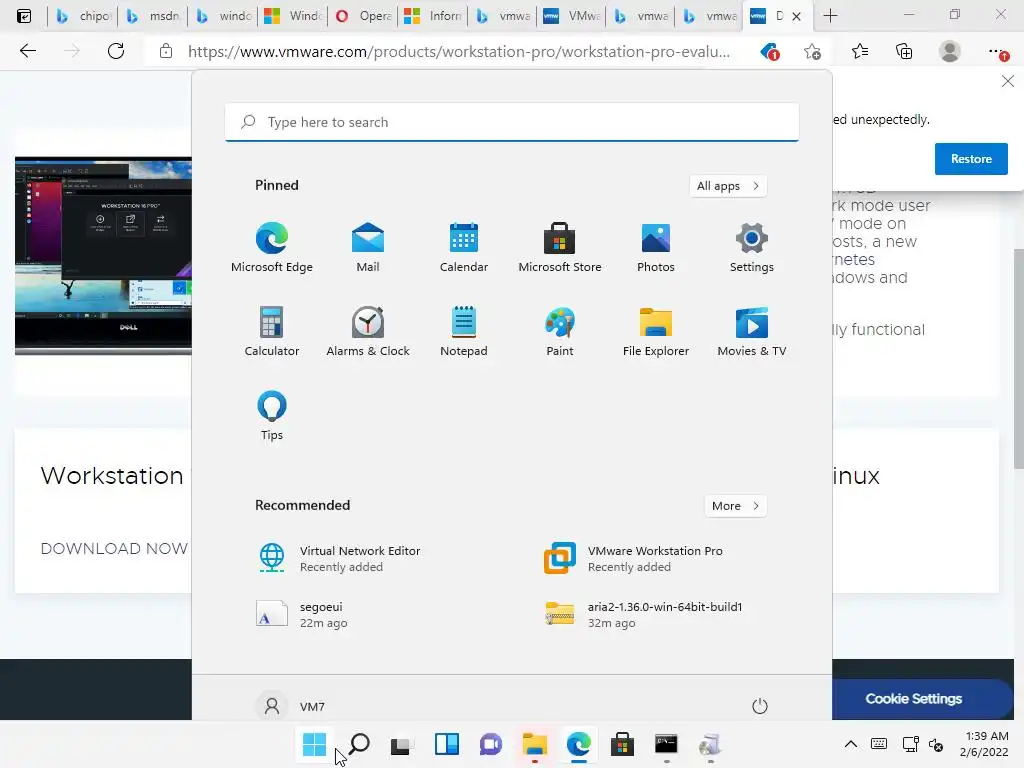The width and height of the screenshot is (1024, 768).
Task: Click the Workstation laptop screenshot image
Action: tap(103, 255)
